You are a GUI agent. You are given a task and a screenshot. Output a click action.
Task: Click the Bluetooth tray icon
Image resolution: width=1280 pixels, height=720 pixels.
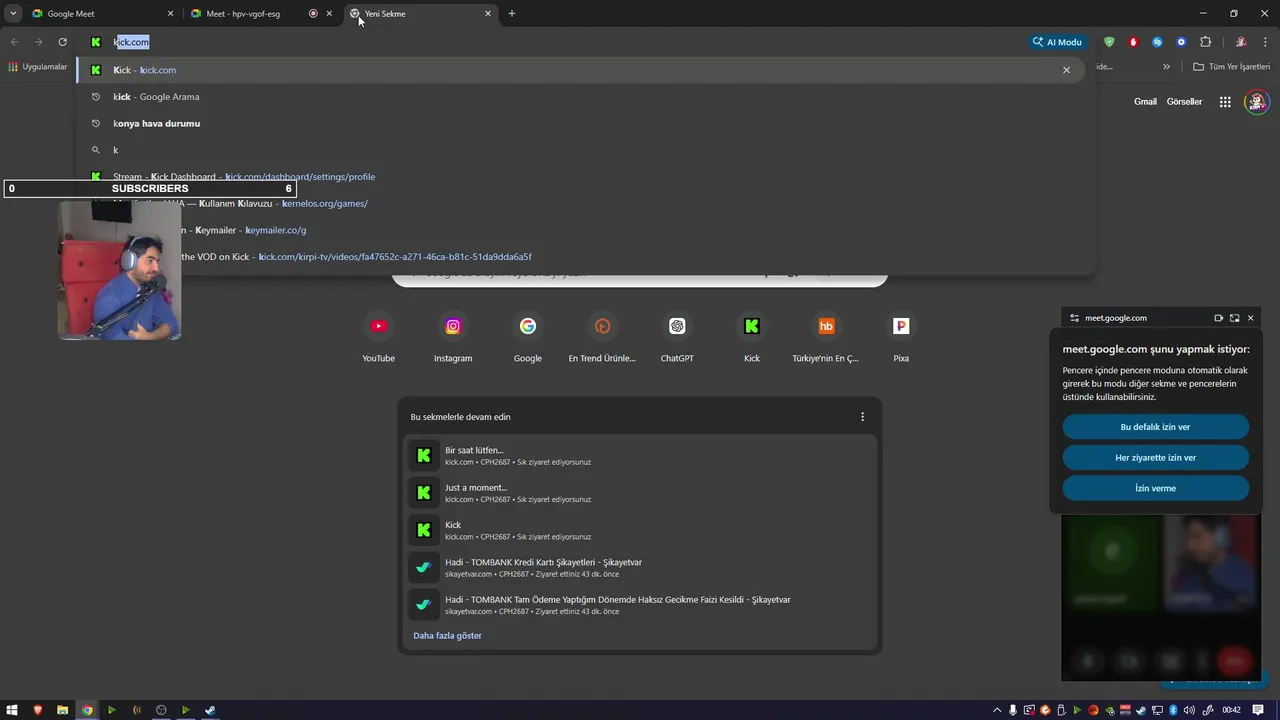(1173, 710)
